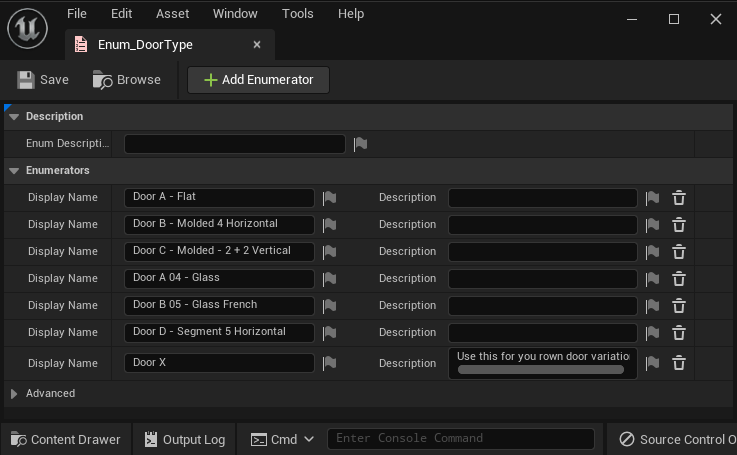The image size is (737, 455).
Task: Edit the Door C - Molded - 2 + 2 Vertical field
Action: 219,251
